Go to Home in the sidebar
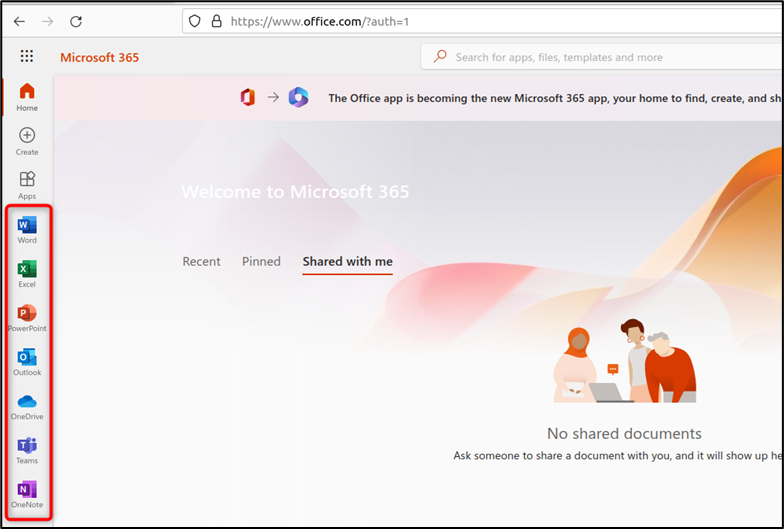This screenshot has height=529, width=784. coord(27,97)
